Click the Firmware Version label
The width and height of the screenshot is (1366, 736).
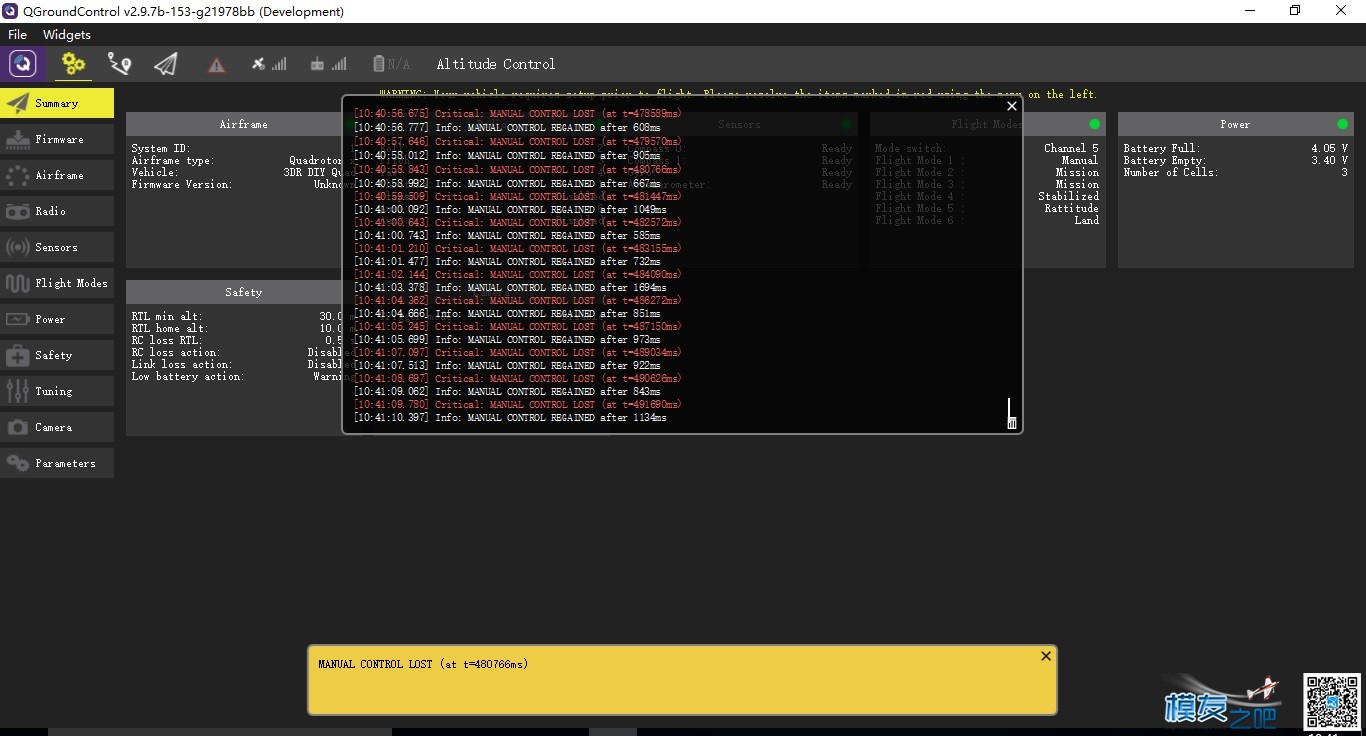182,184
